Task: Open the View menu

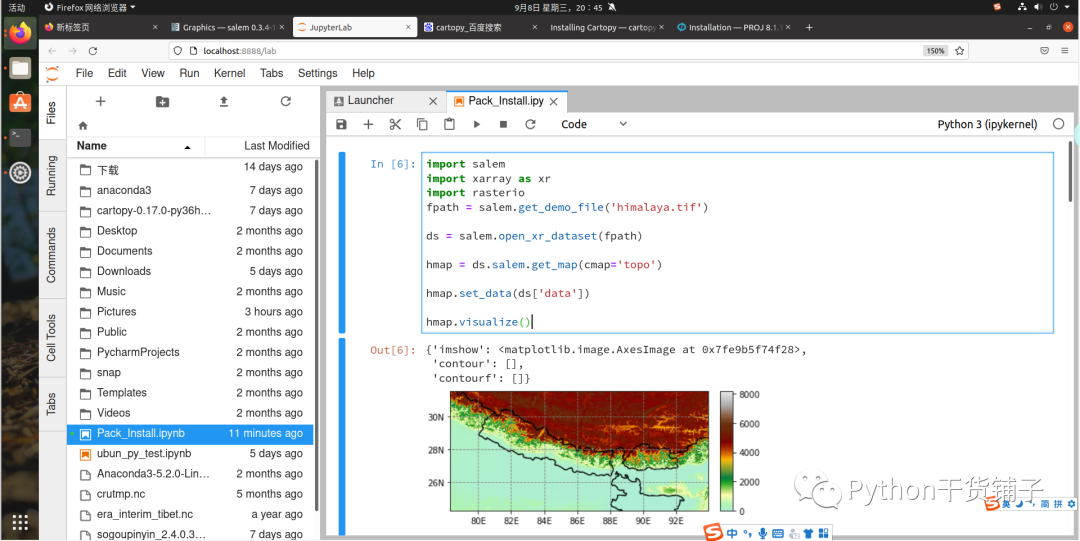Action: tap(153, 73)
